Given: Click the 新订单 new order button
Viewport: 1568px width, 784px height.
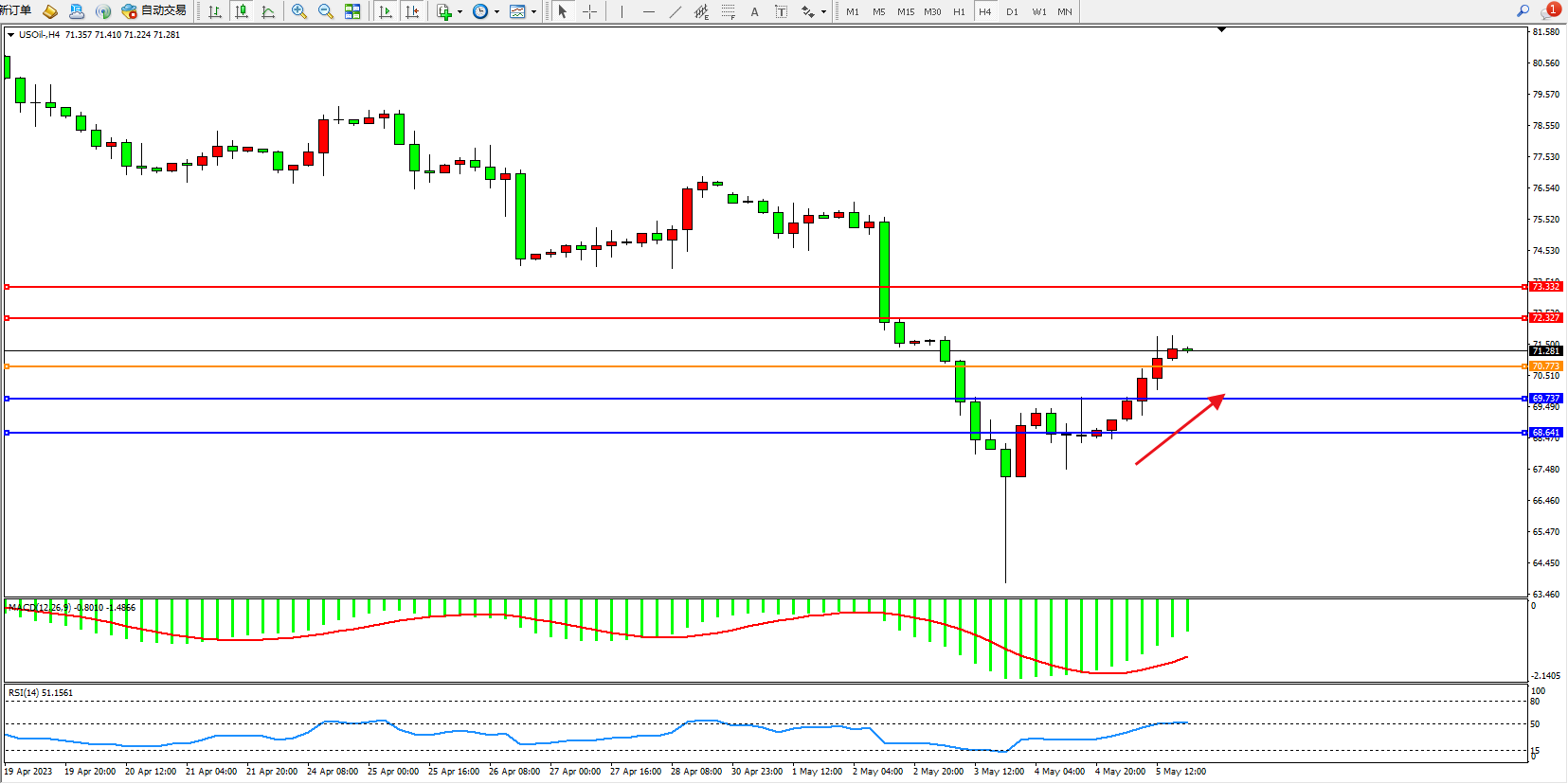Looking at the screenshot, I should coord(16,10).
